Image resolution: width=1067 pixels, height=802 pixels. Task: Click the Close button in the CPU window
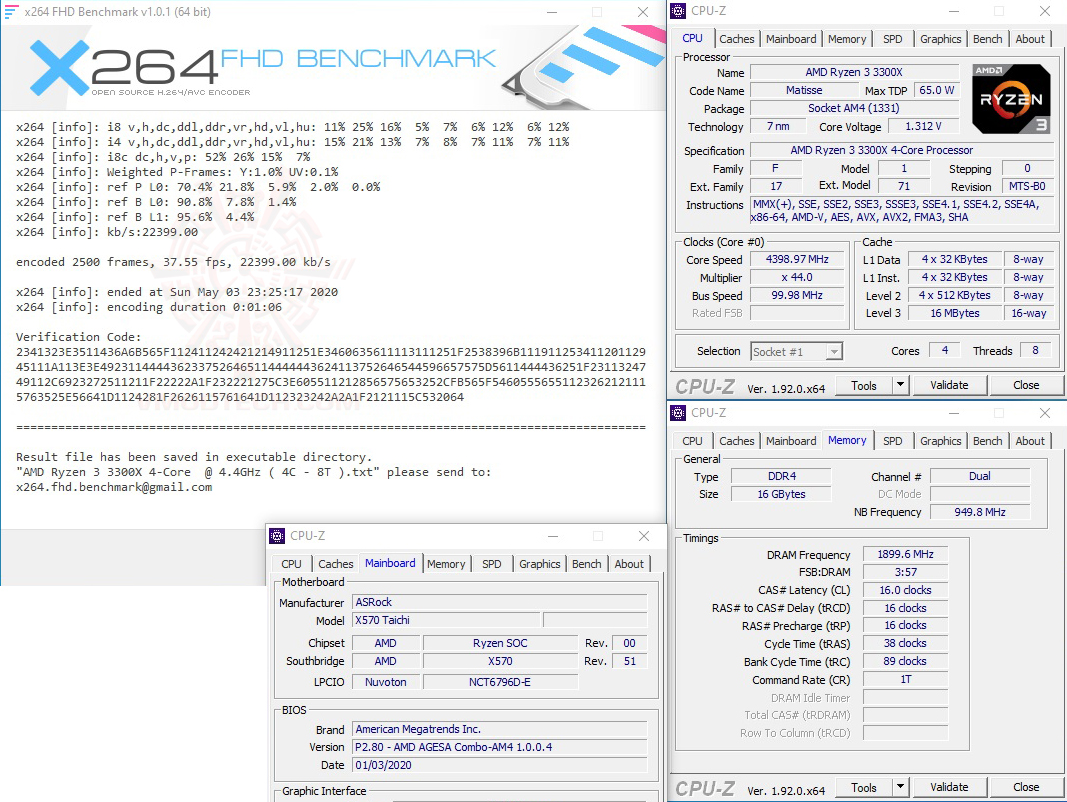click(1025, 385)
